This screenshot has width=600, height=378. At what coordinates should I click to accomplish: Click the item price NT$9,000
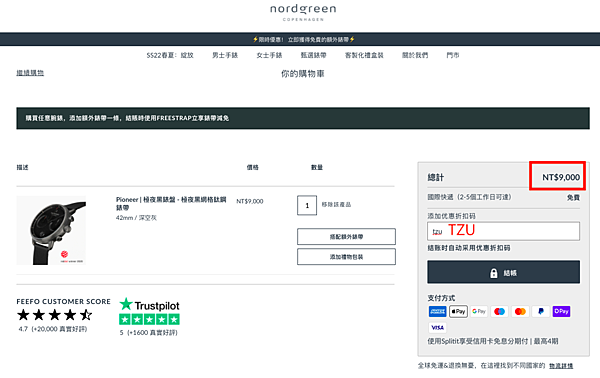(x=249, y=201)
